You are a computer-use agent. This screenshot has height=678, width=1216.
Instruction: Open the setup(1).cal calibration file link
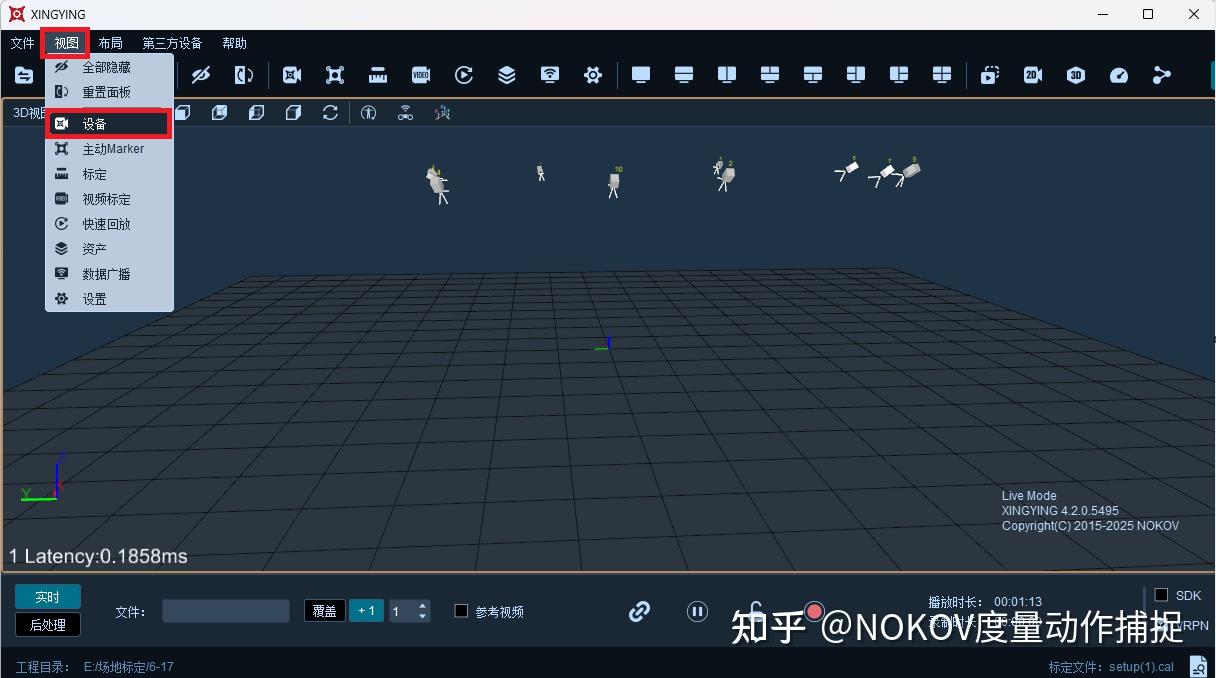[1141, 666]
